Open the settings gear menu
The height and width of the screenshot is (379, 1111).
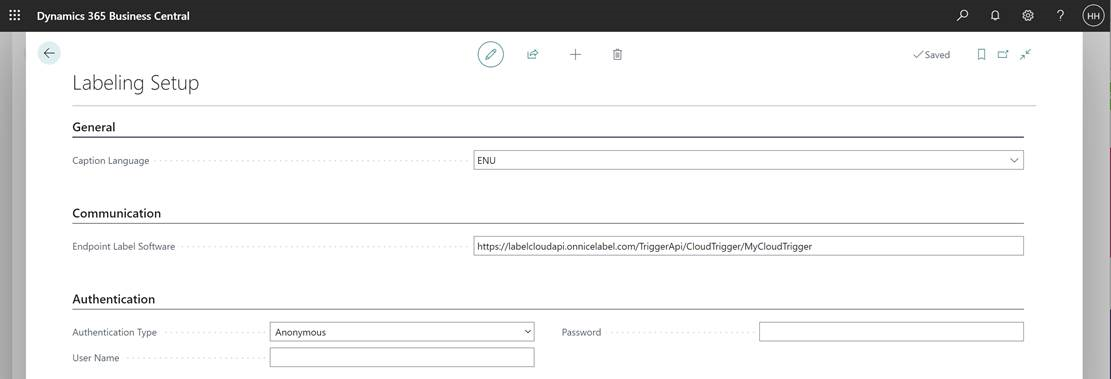[x=1027, y=16]
